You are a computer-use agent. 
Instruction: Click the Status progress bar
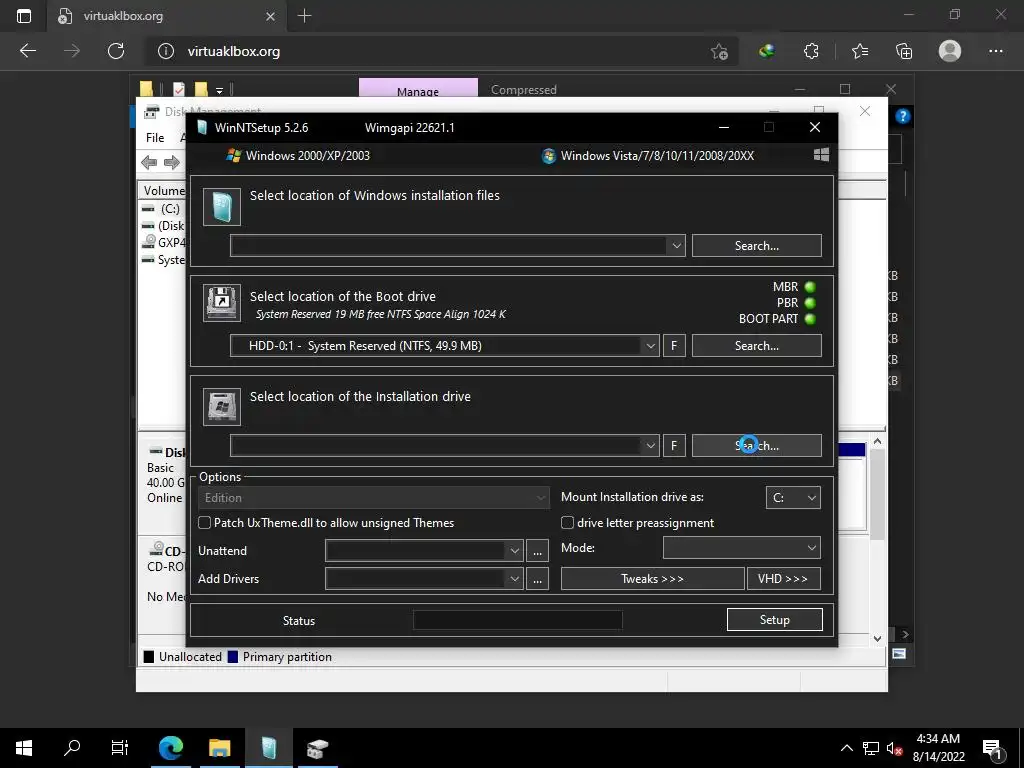click(518, 620)
